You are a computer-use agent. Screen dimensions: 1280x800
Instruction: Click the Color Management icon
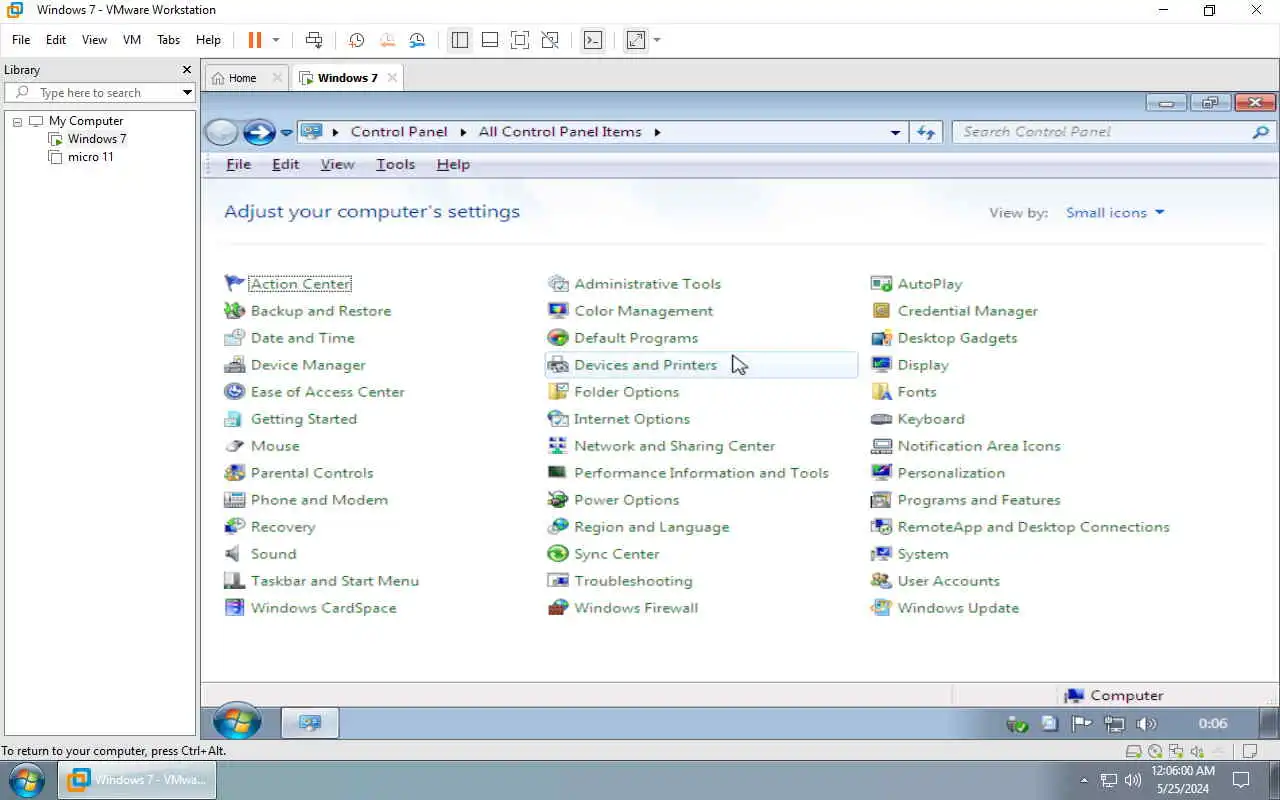tap(558, 311)
